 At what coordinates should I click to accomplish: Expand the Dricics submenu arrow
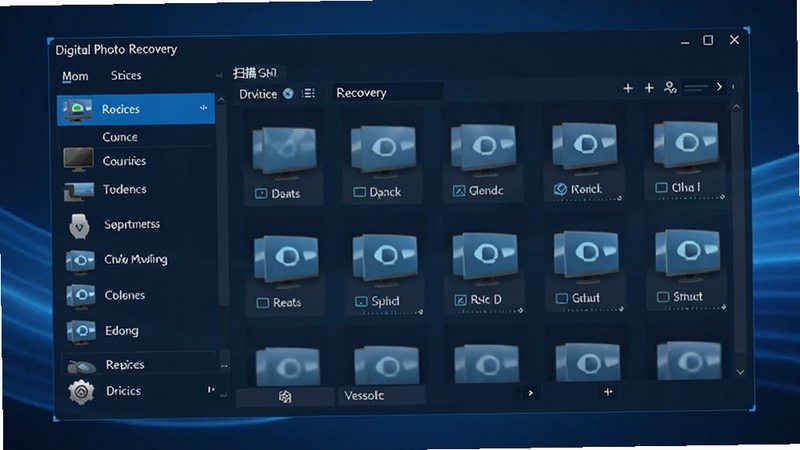pyautogui.click(x=210, y=390)
